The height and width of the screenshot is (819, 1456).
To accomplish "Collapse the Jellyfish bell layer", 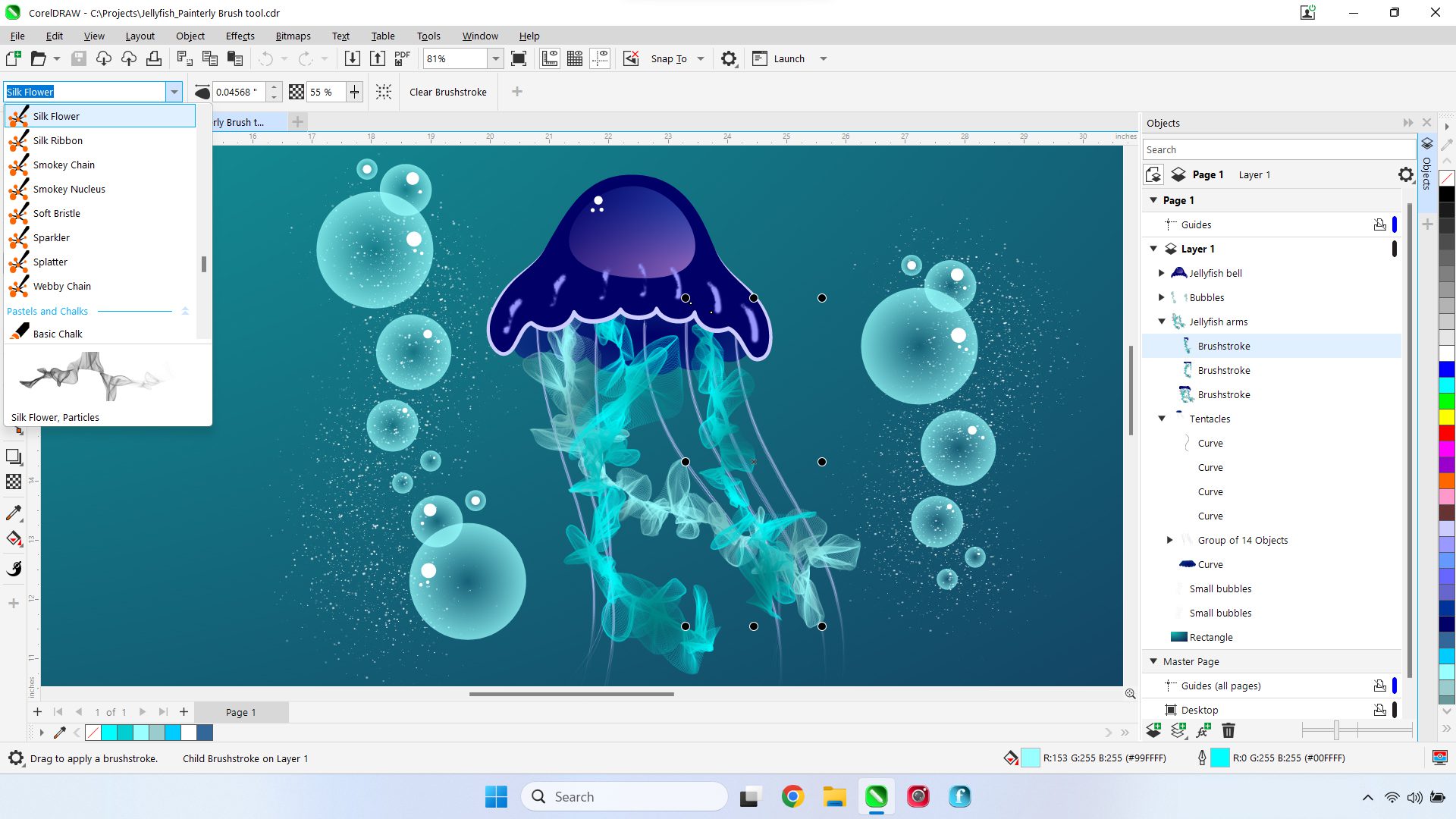I will coord(1163,273).
